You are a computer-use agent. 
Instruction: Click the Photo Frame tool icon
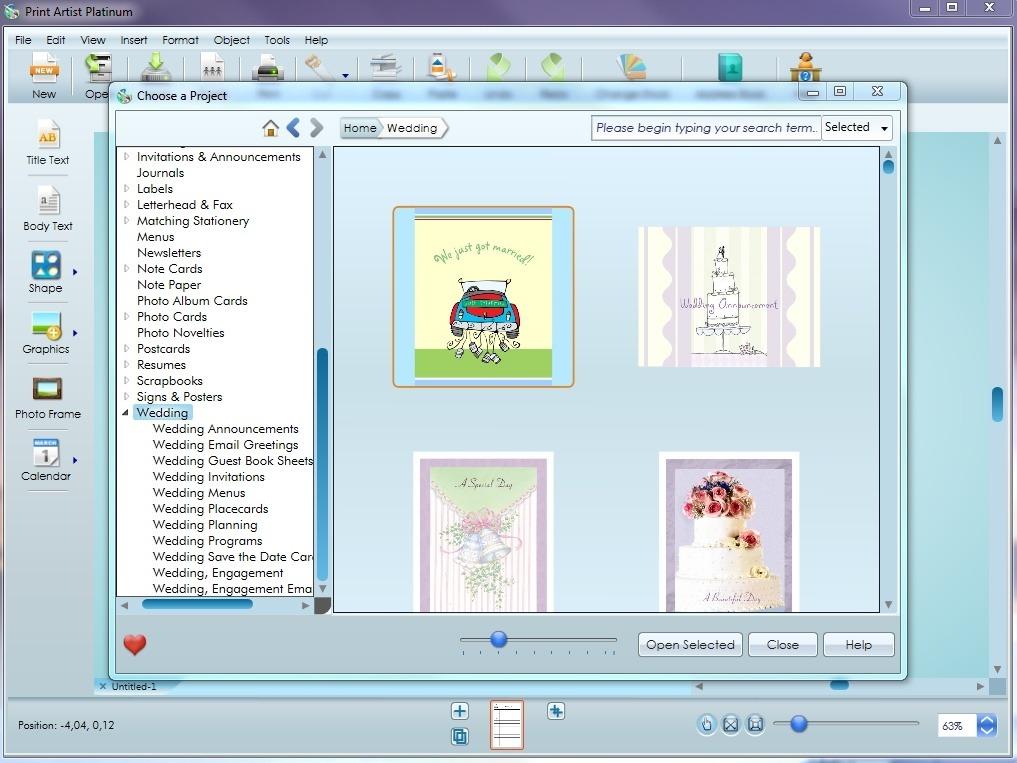47,389
